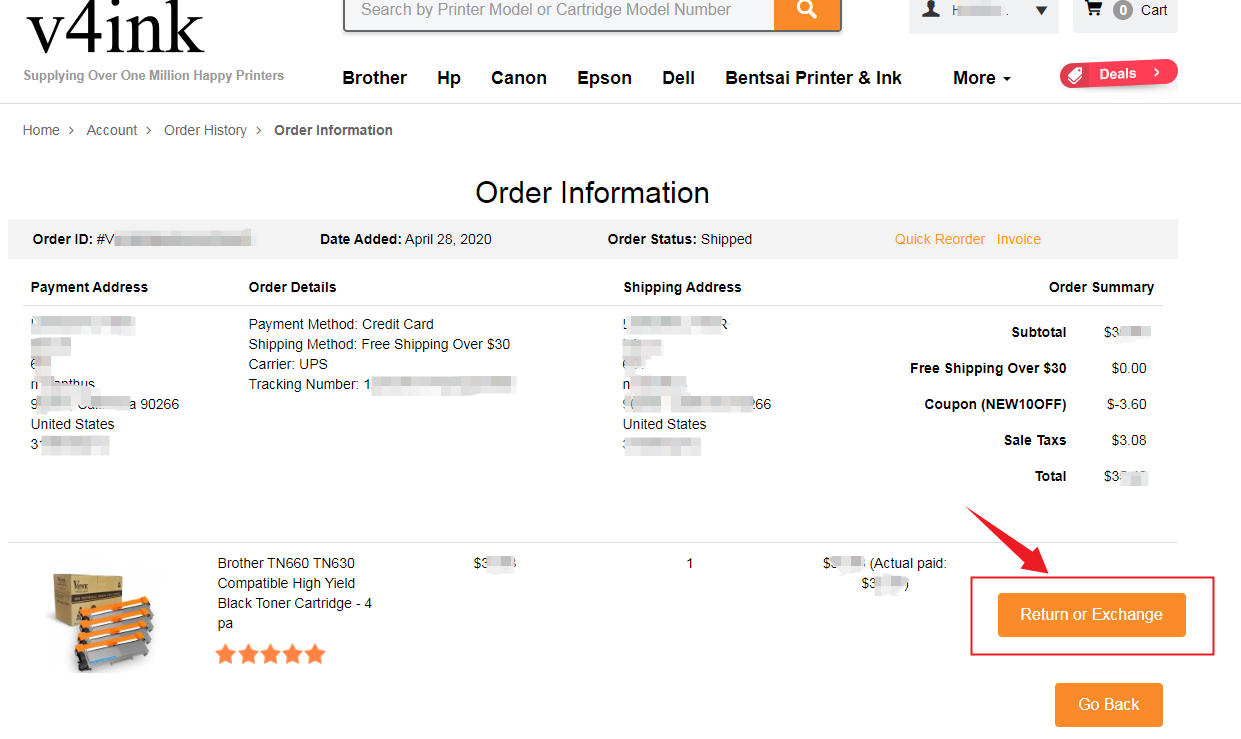1241x739 pixels.
Task: Click the Deals button
Action: [x=1118, y=74]
